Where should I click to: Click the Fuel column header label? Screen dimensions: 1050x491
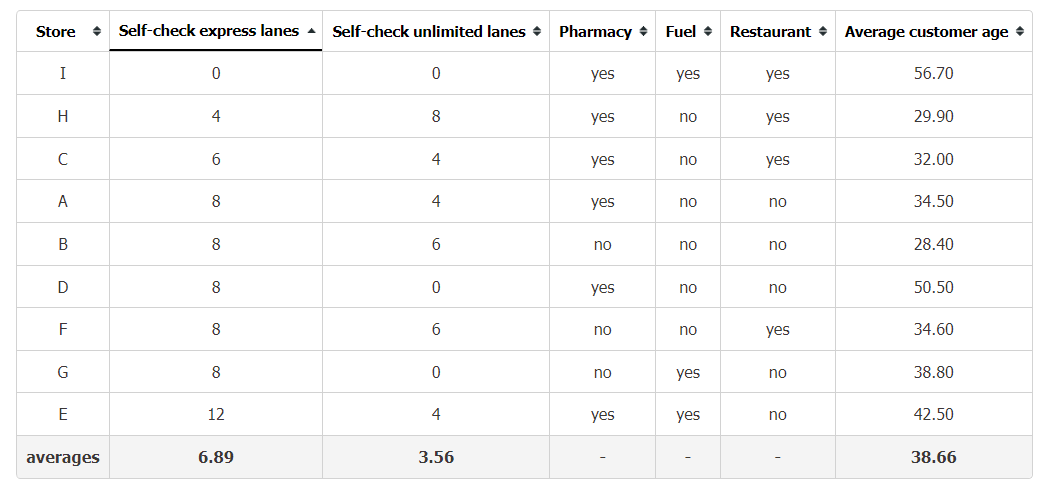681,31
